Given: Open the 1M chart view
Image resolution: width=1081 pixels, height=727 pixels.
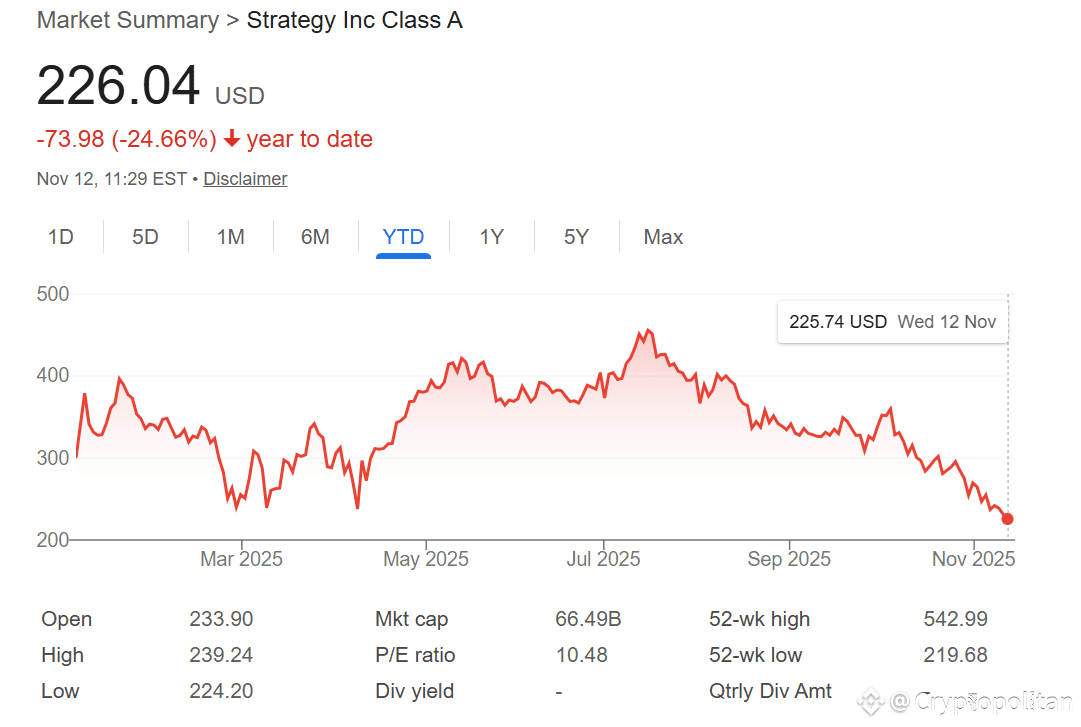Looking at the screenshot, I should (x=230, y=236).
